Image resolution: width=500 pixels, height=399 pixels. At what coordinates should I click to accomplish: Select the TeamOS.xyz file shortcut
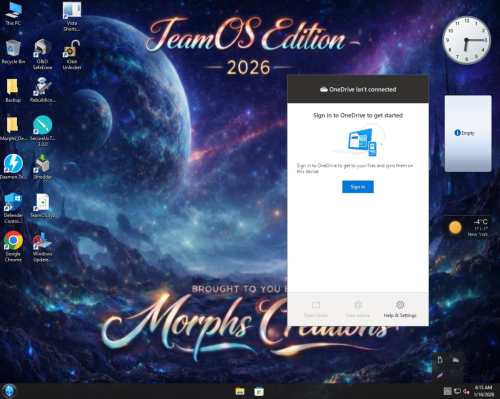coord(42,206)
